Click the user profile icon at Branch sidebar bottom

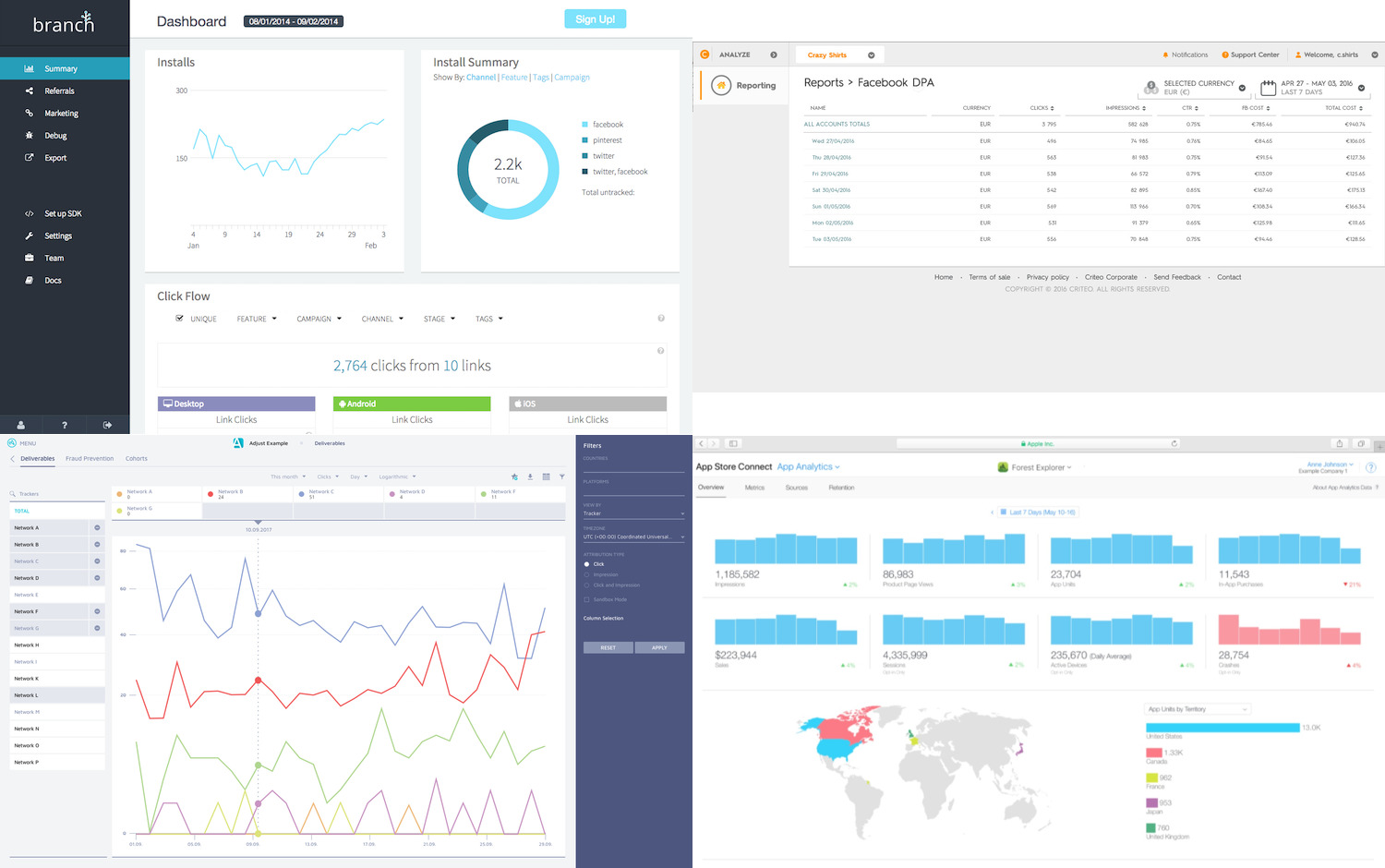20,425
